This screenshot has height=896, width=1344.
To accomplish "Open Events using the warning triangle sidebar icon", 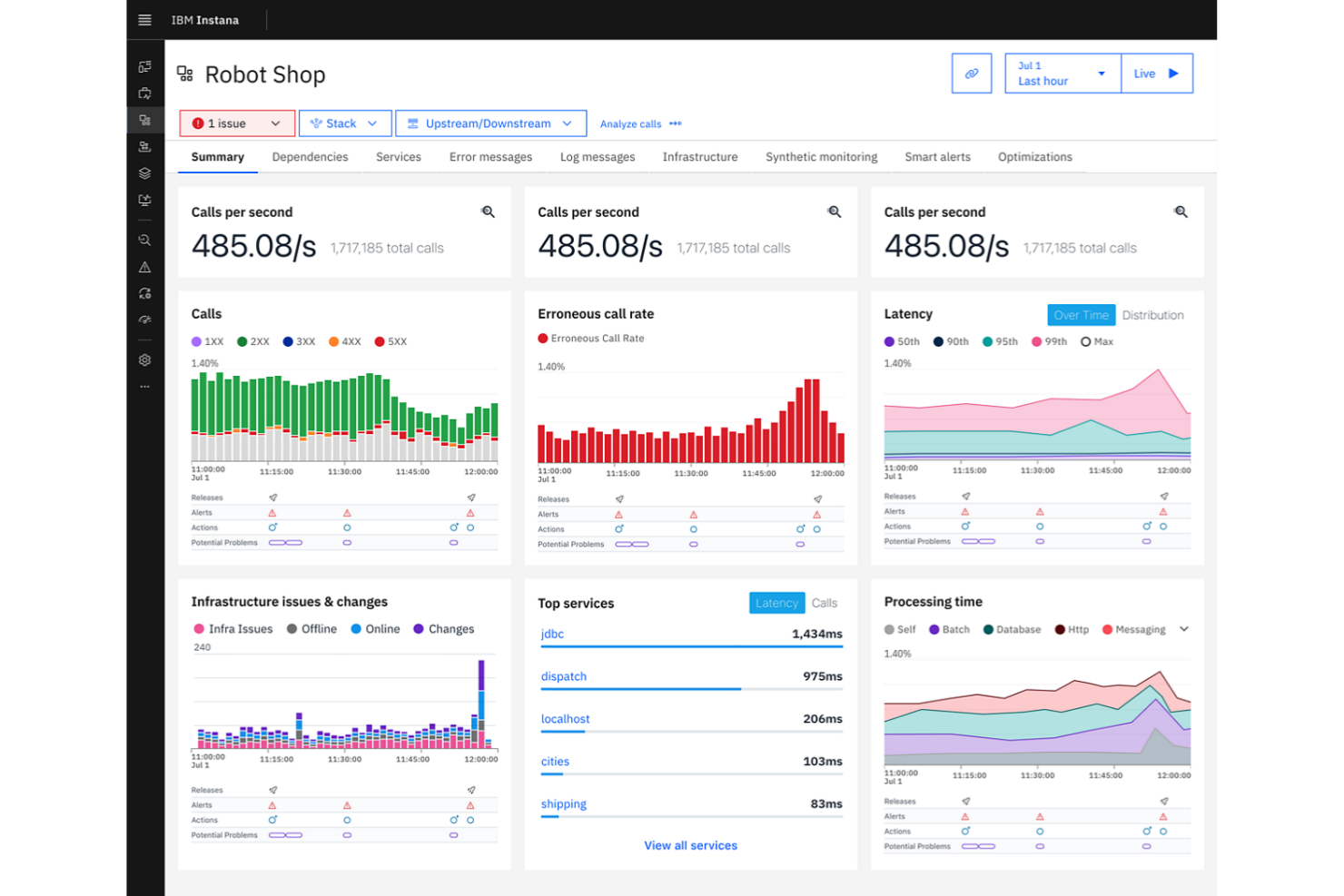I will [144, 266].
